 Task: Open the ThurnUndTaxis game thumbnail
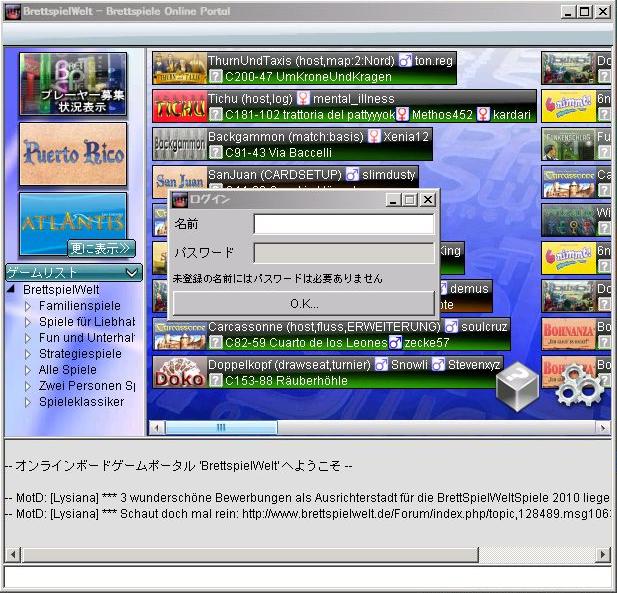(x=180, y=68)
